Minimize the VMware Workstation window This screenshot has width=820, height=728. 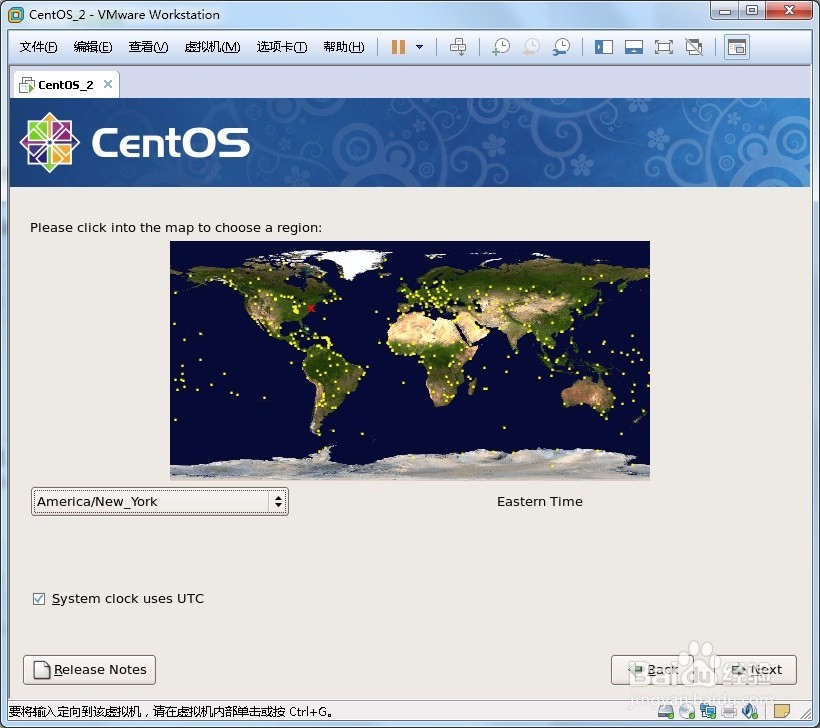pos(725,10)
